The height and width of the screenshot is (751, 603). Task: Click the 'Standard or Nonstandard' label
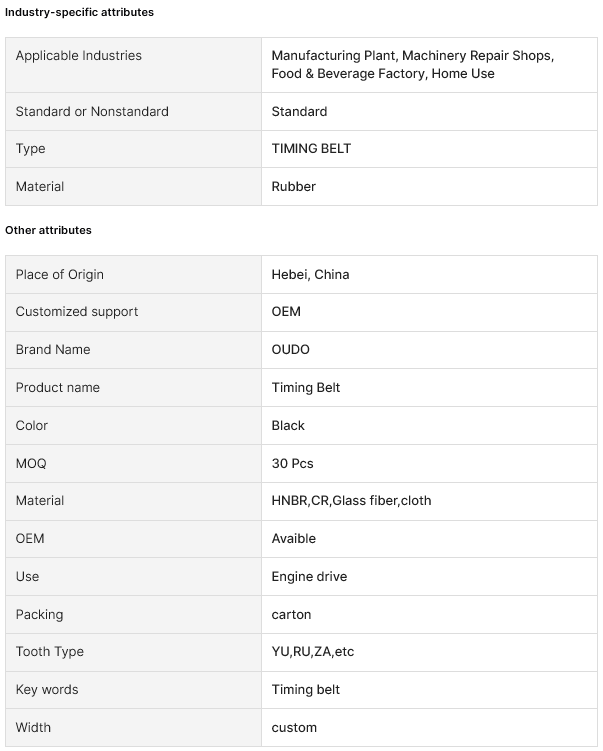[x=92, y=111]
